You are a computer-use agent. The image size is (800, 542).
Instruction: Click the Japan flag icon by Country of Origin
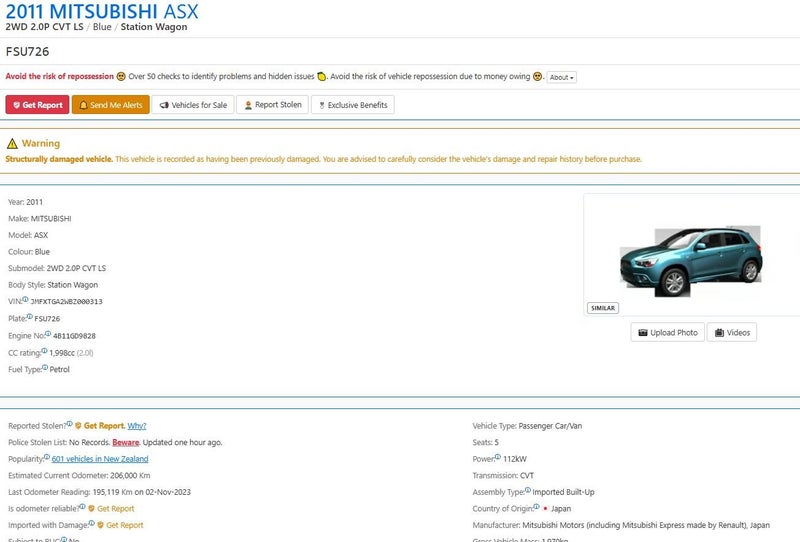545,509
